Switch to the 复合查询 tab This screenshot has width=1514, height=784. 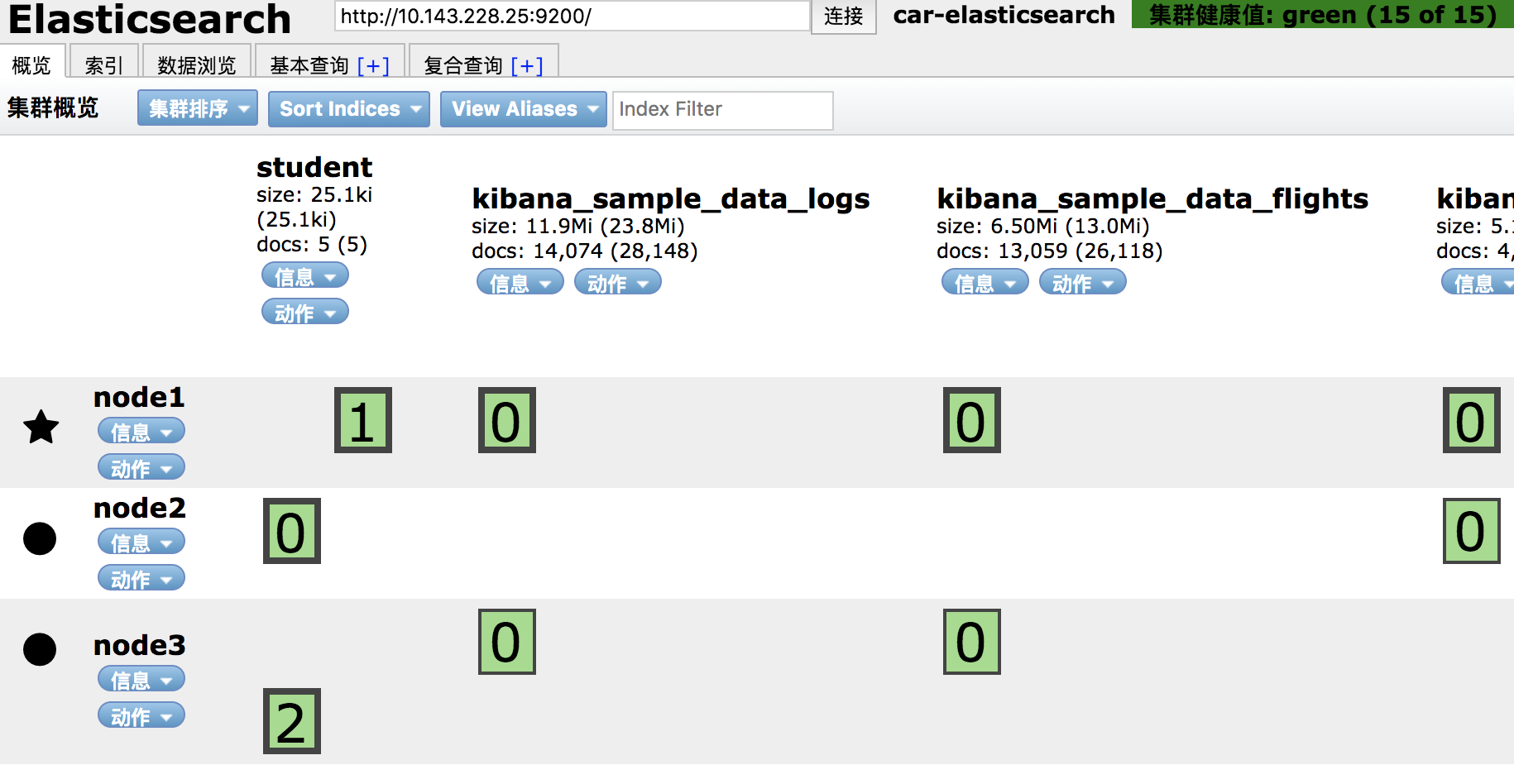point(463,65)
